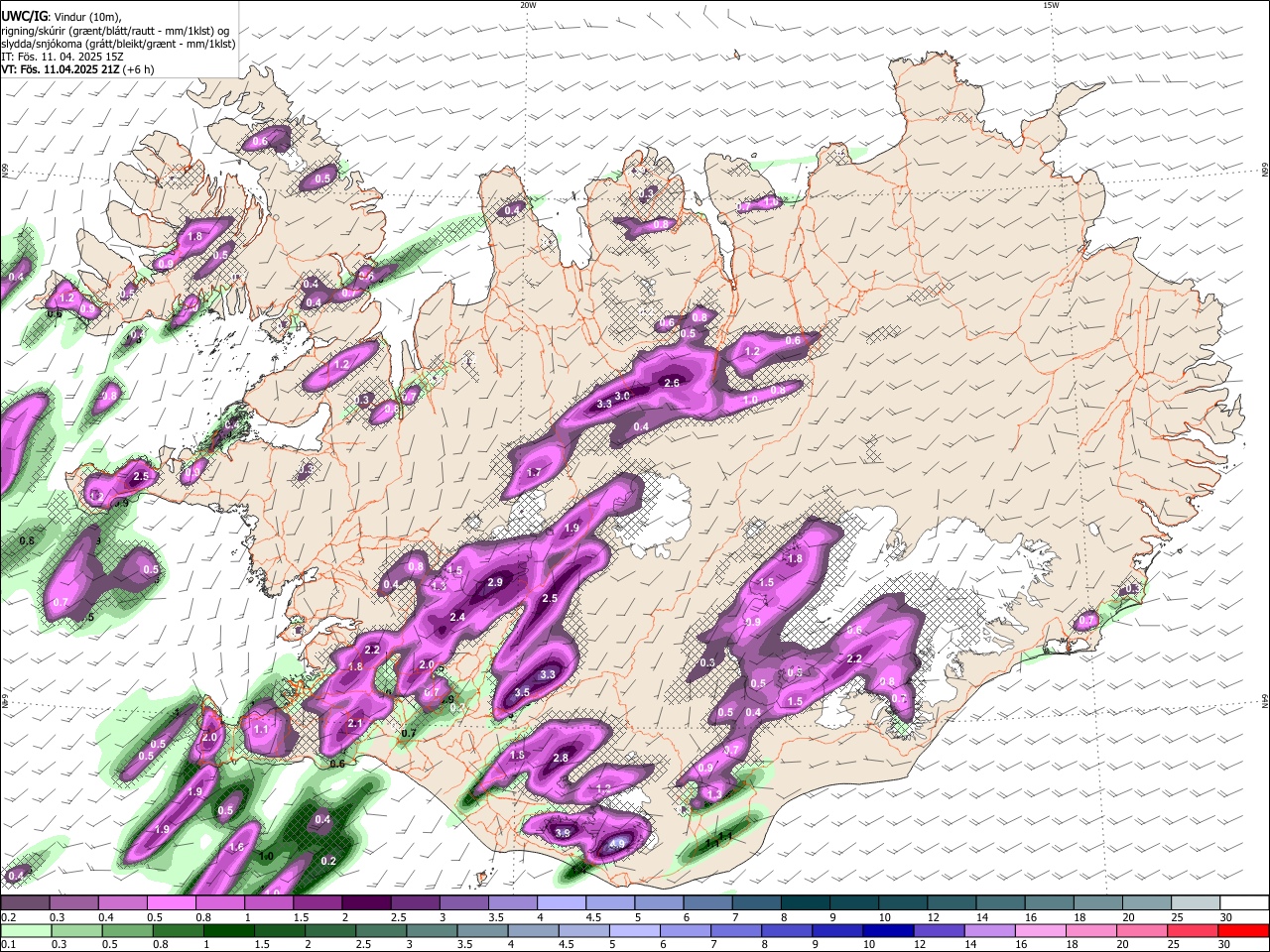
Task: Click the 1.6 value offshore in the southwest
Action: (x=236, y=847)
